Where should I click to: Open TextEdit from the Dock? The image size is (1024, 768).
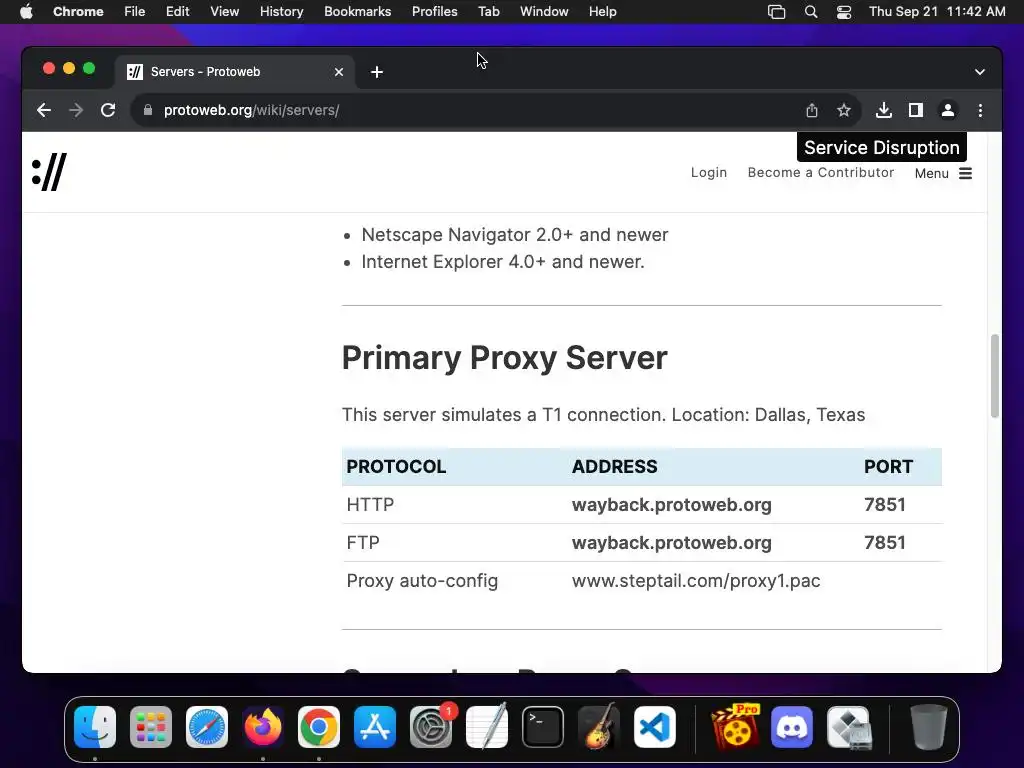pos(487,727)
